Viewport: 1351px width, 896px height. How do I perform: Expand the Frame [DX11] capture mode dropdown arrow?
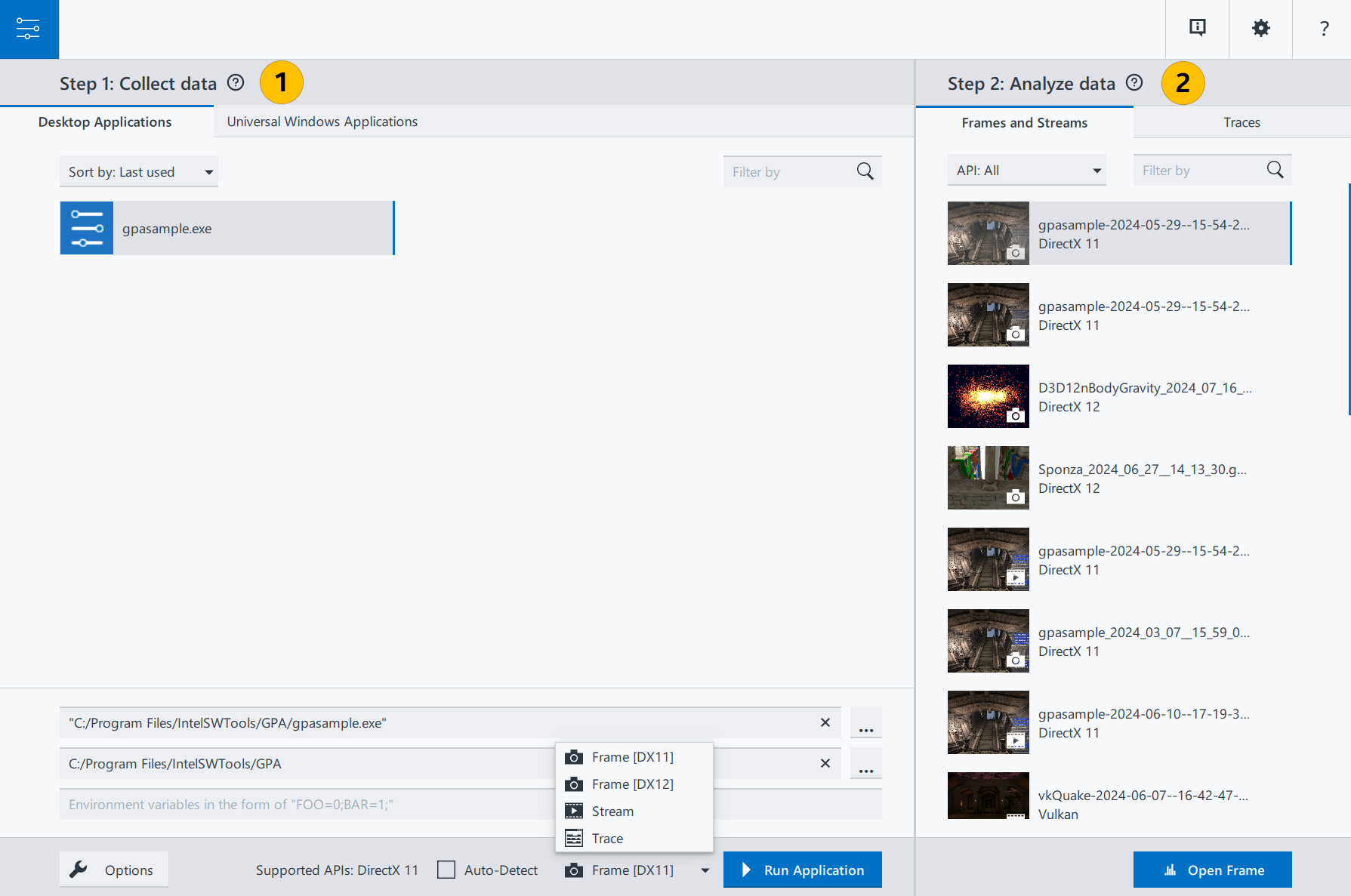coord(705,870)
